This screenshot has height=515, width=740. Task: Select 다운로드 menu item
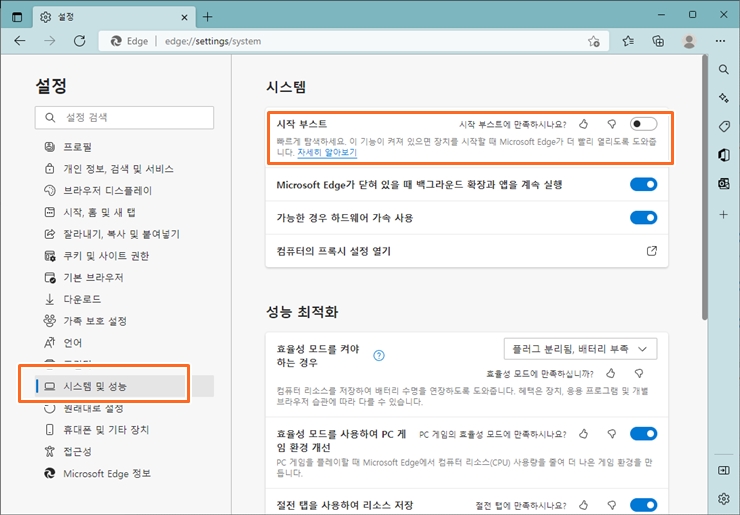click(124, 299)
